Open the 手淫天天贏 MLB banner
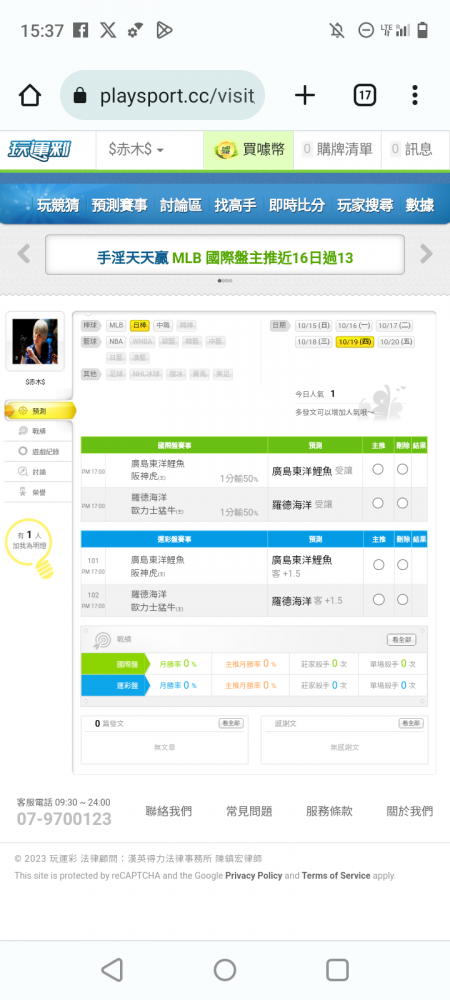This screenshot has width=450, height=1000. tap(225, 257)
